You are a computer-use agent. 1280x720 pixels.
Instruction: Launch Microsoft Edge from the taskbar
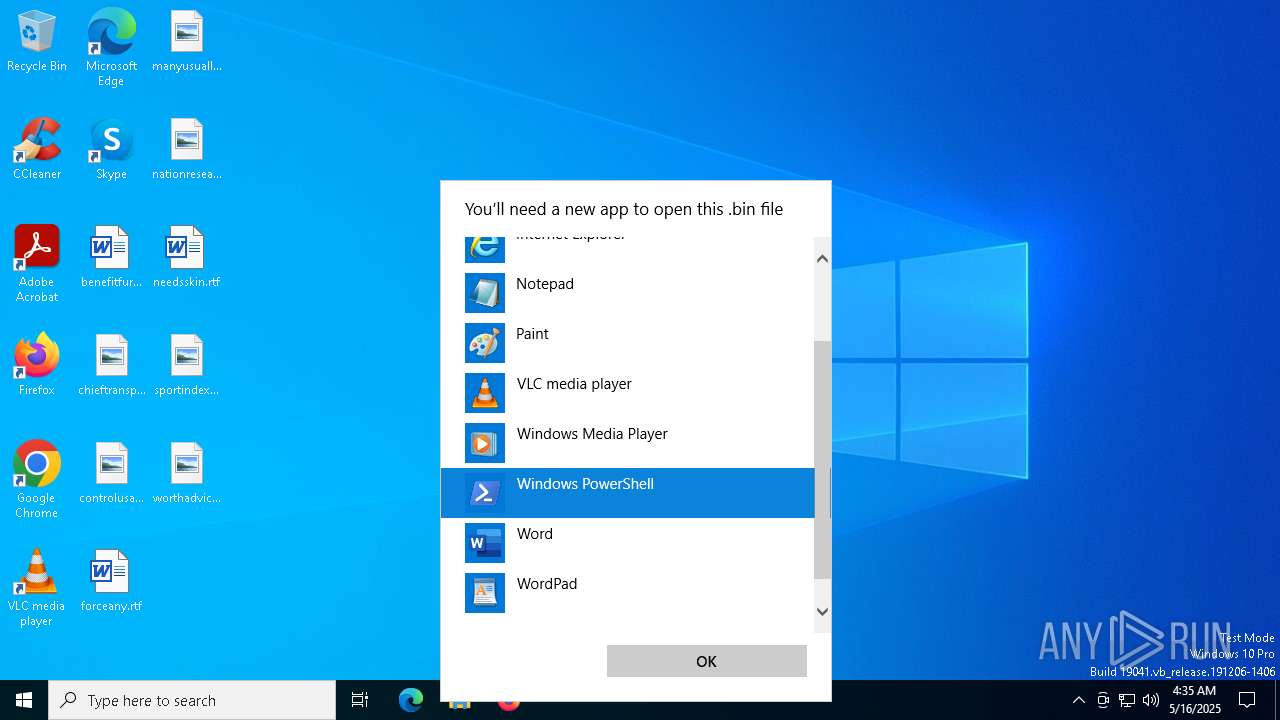[x=411, y=700]
